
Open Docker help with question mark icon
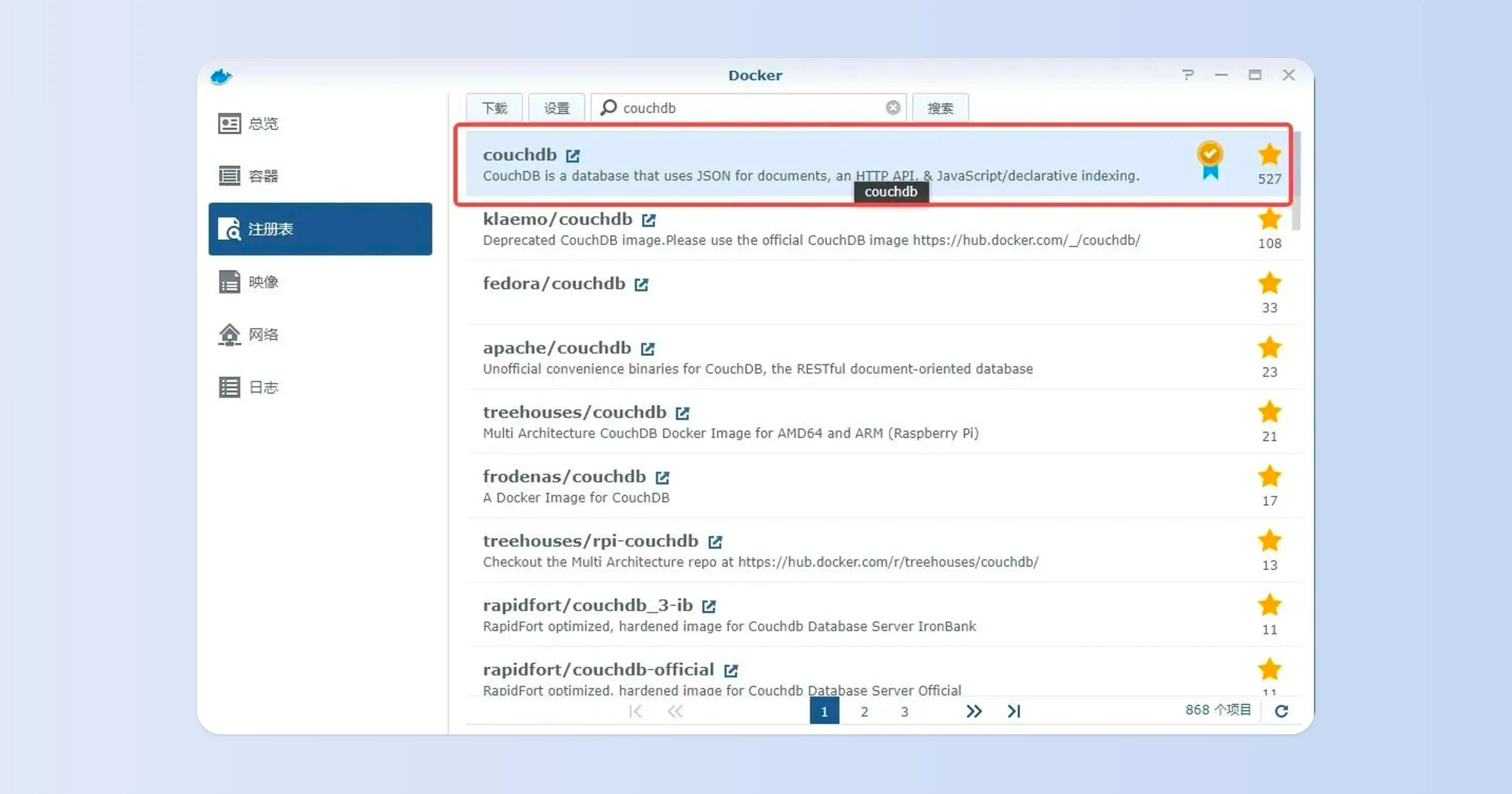coord(1187,75)
